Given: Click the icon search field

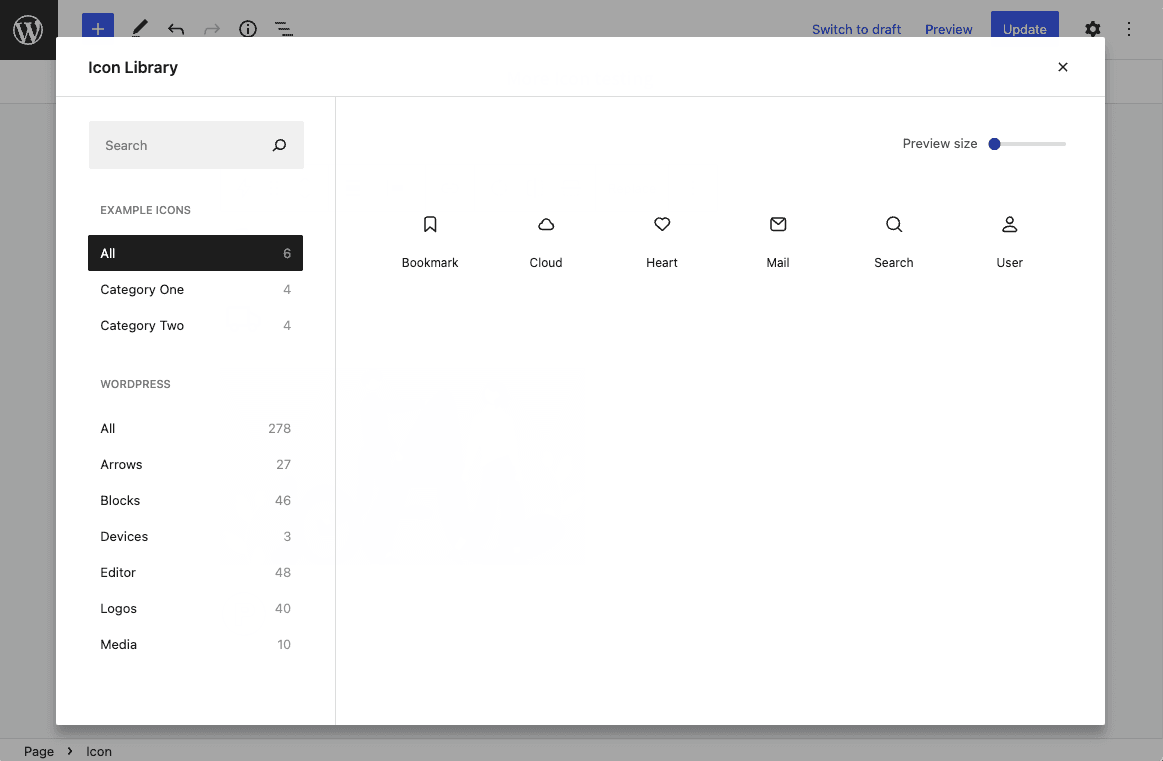Looking at the screenshot, I should tap(180, 145).
